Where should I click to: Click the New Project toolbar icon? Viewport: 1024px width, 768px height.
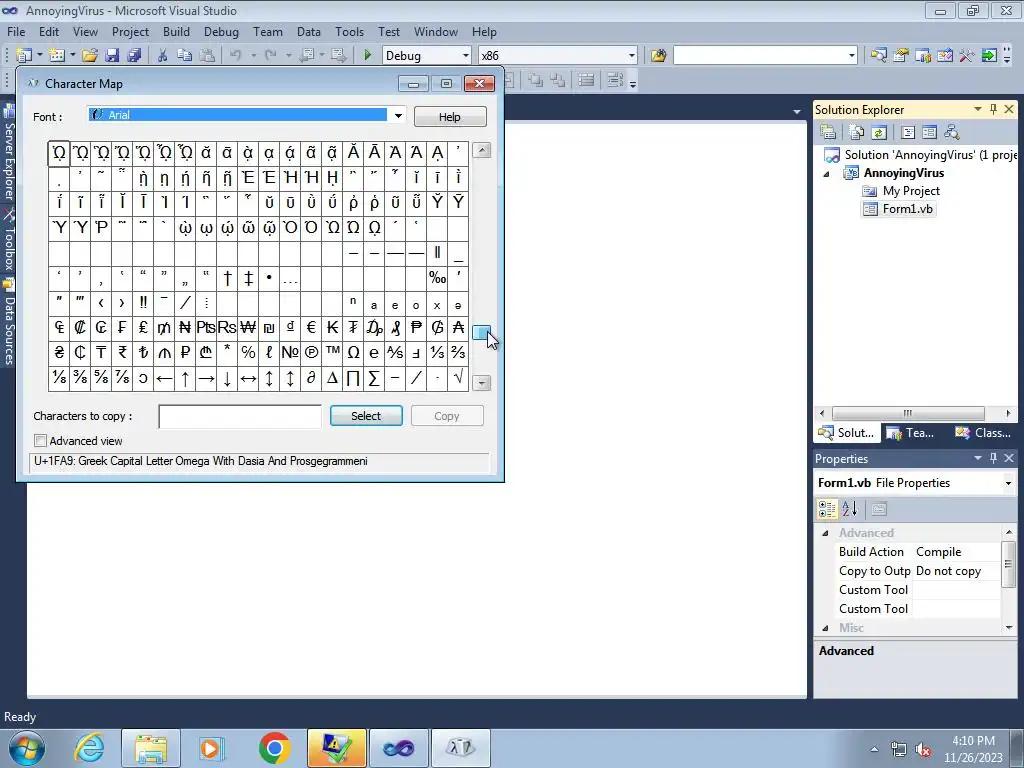tap(25, 56)
